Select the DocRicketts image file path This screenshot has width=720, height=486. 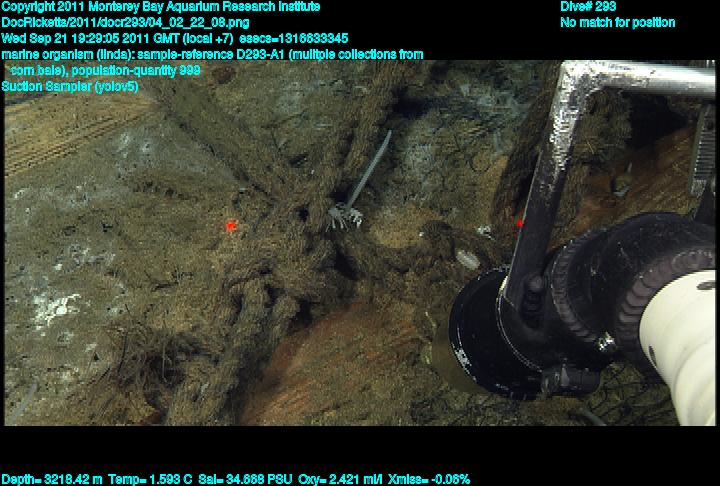(112, 22)
